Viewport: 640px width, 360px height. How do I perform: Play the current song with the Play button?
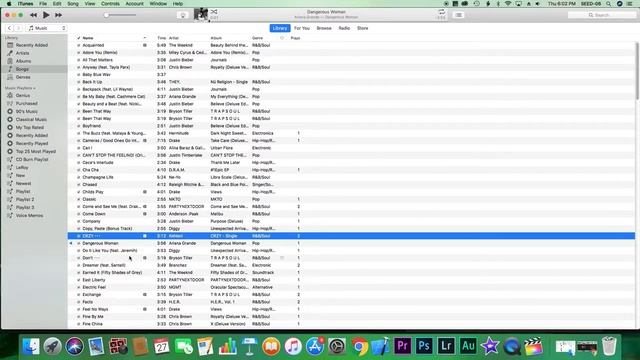pos(46,15)
